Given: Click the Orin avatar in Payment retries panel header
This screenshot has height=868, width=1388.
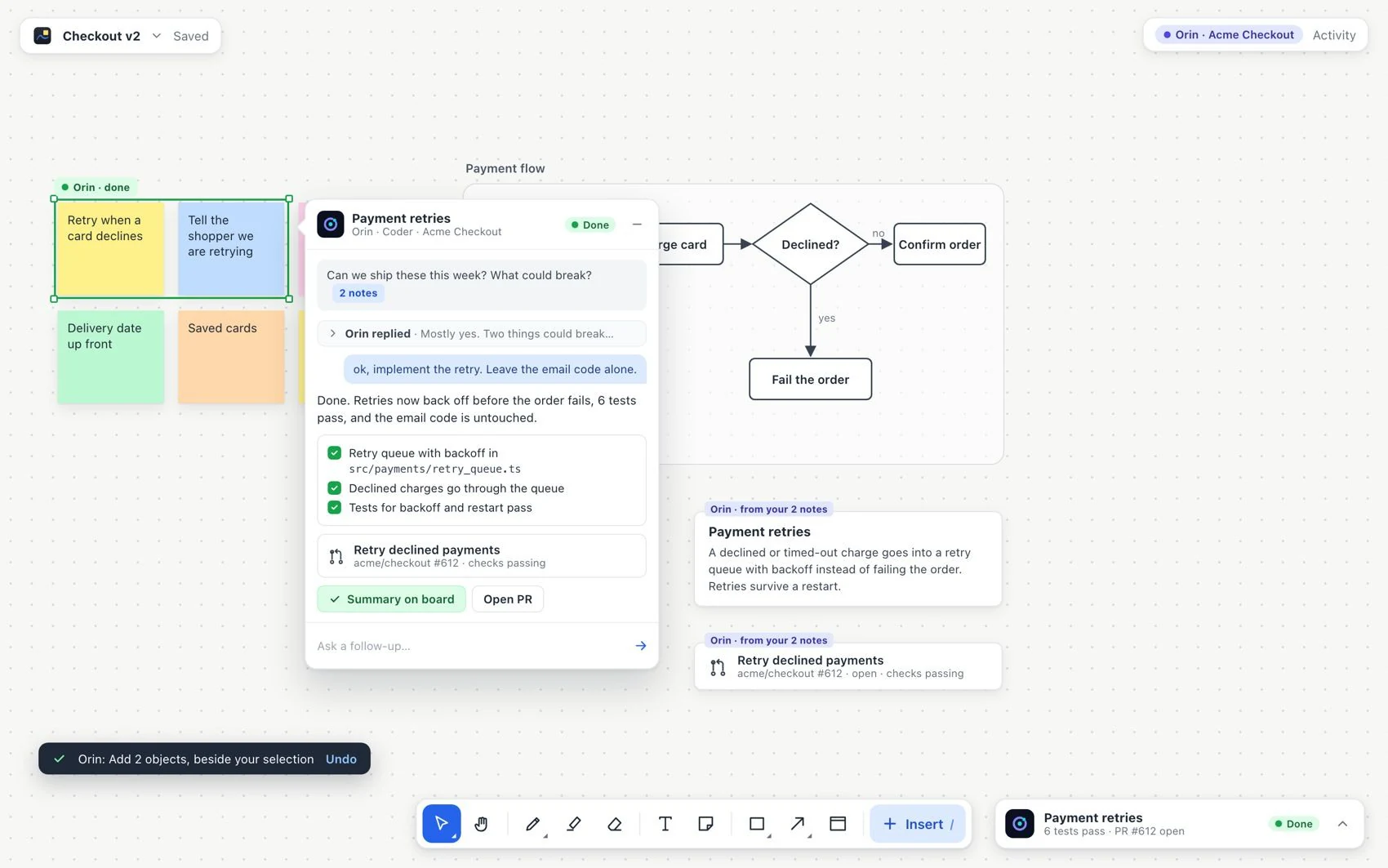Looking at the screenshot, I should point(331,224).
